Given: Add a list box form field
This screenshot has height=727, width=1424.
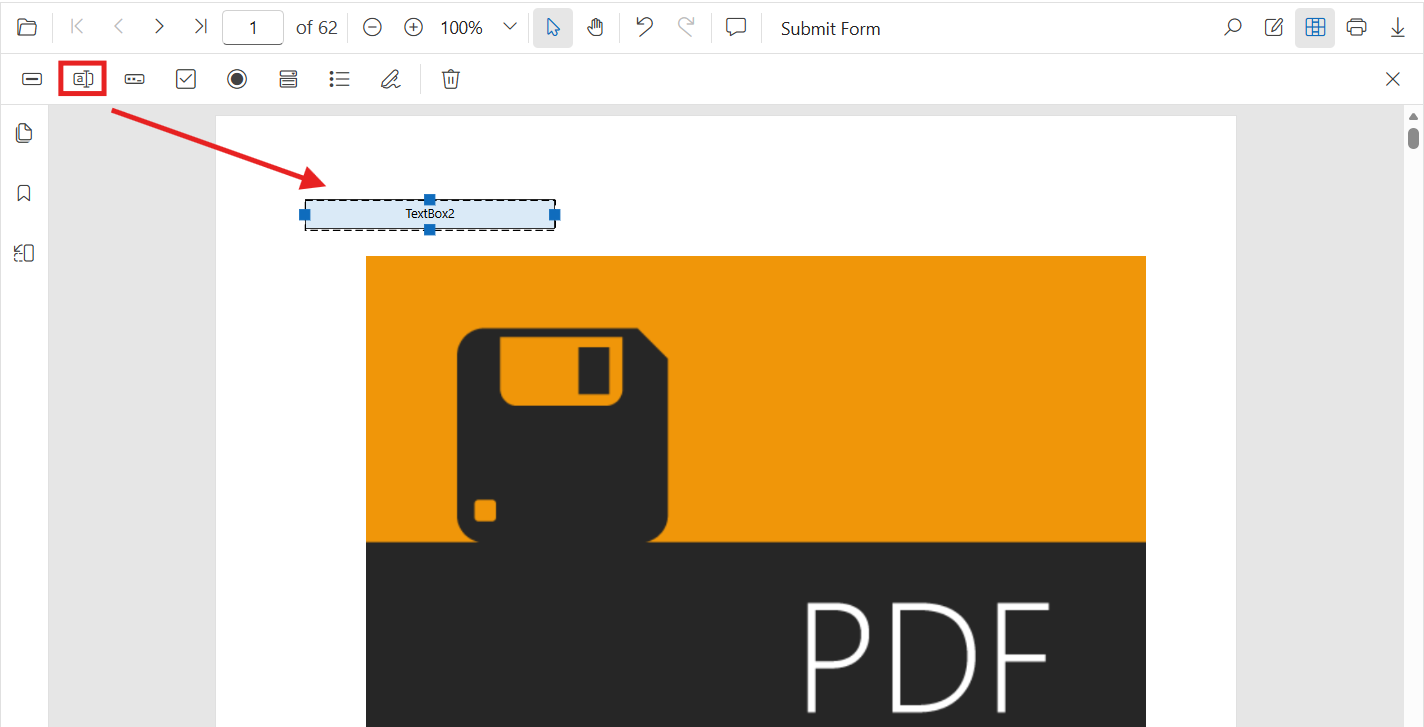Looking at the screenshot, I should click(x=340, y=79).
